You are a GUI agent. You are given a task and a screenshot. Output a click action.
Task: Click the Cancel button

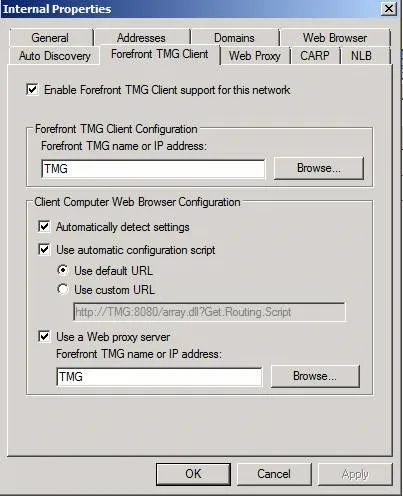pyautogui.click(x=274, y=474)
